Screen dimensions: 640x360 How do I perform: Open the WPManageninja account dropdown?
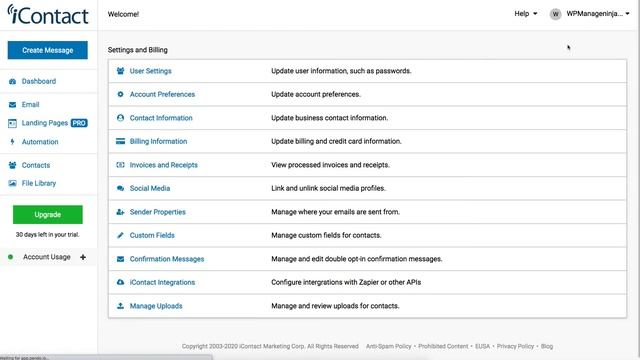pos(598,14)
